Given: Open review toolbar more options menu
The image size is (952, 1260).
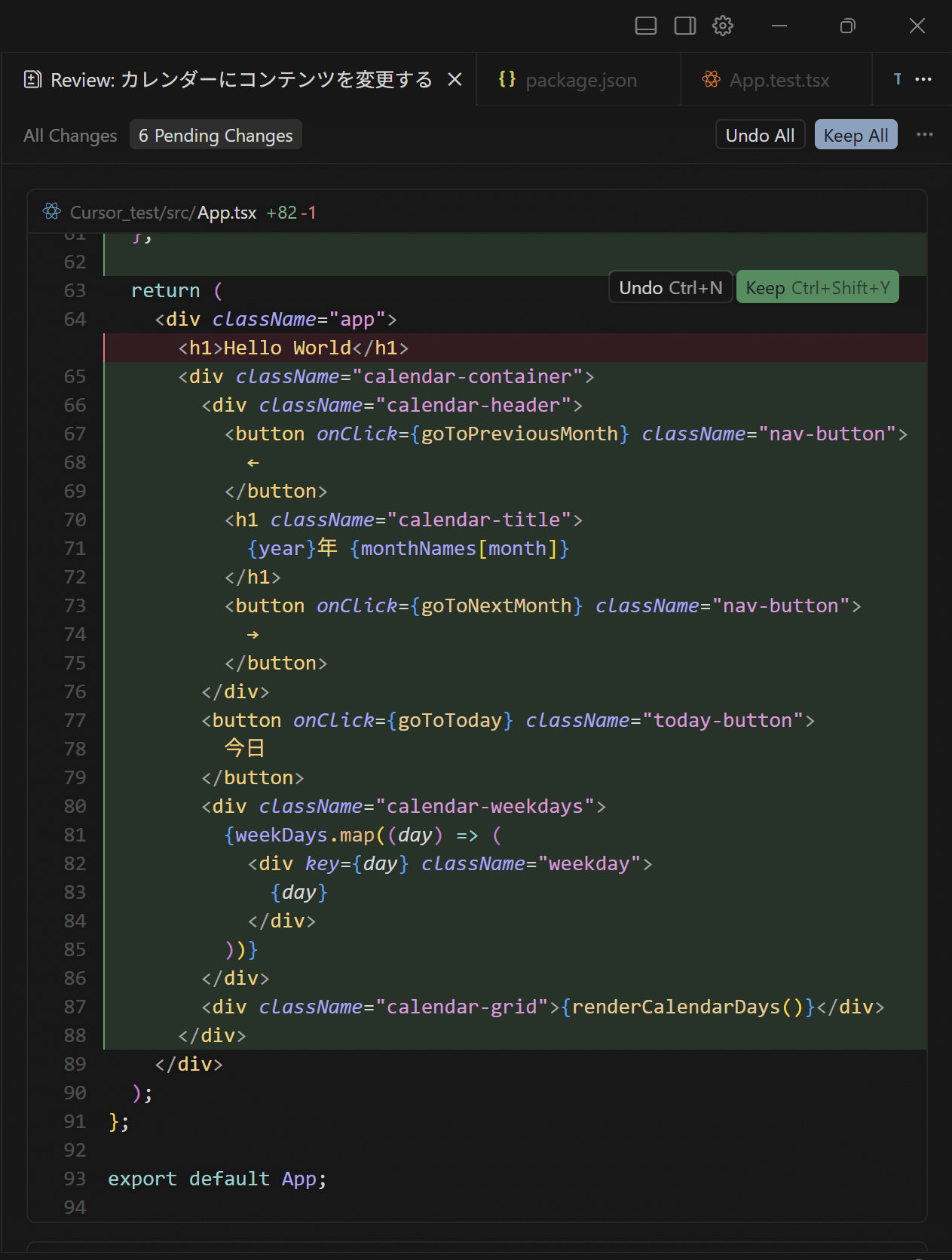Looking at the screenshot, I should click(x=924, y=135).
